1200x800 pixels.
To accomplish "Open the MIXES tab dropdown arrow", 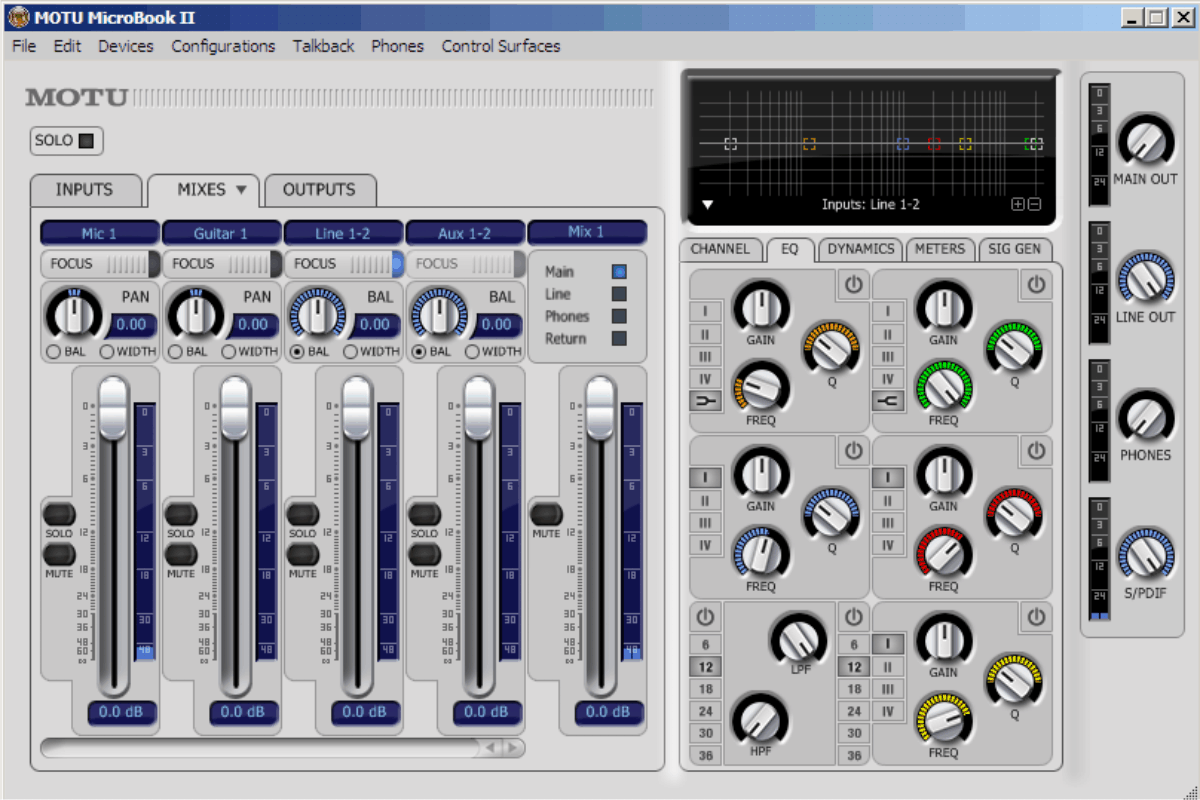I will tap(241, 189).
